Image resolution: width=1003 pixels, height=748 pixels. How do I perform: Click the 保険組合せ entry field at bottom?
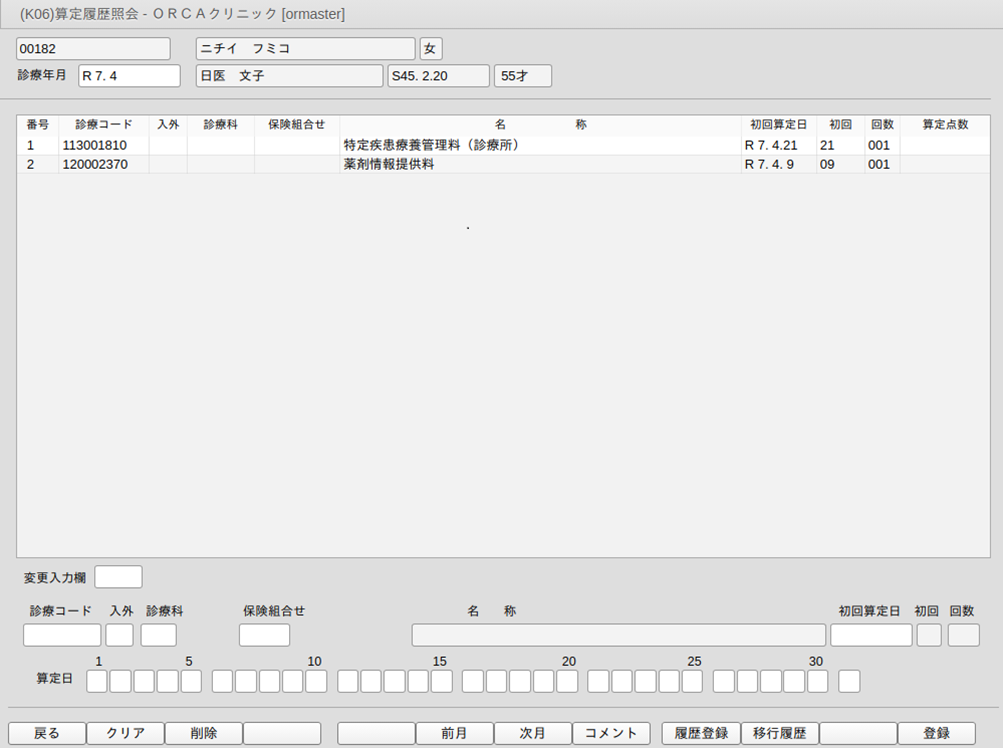264,635
